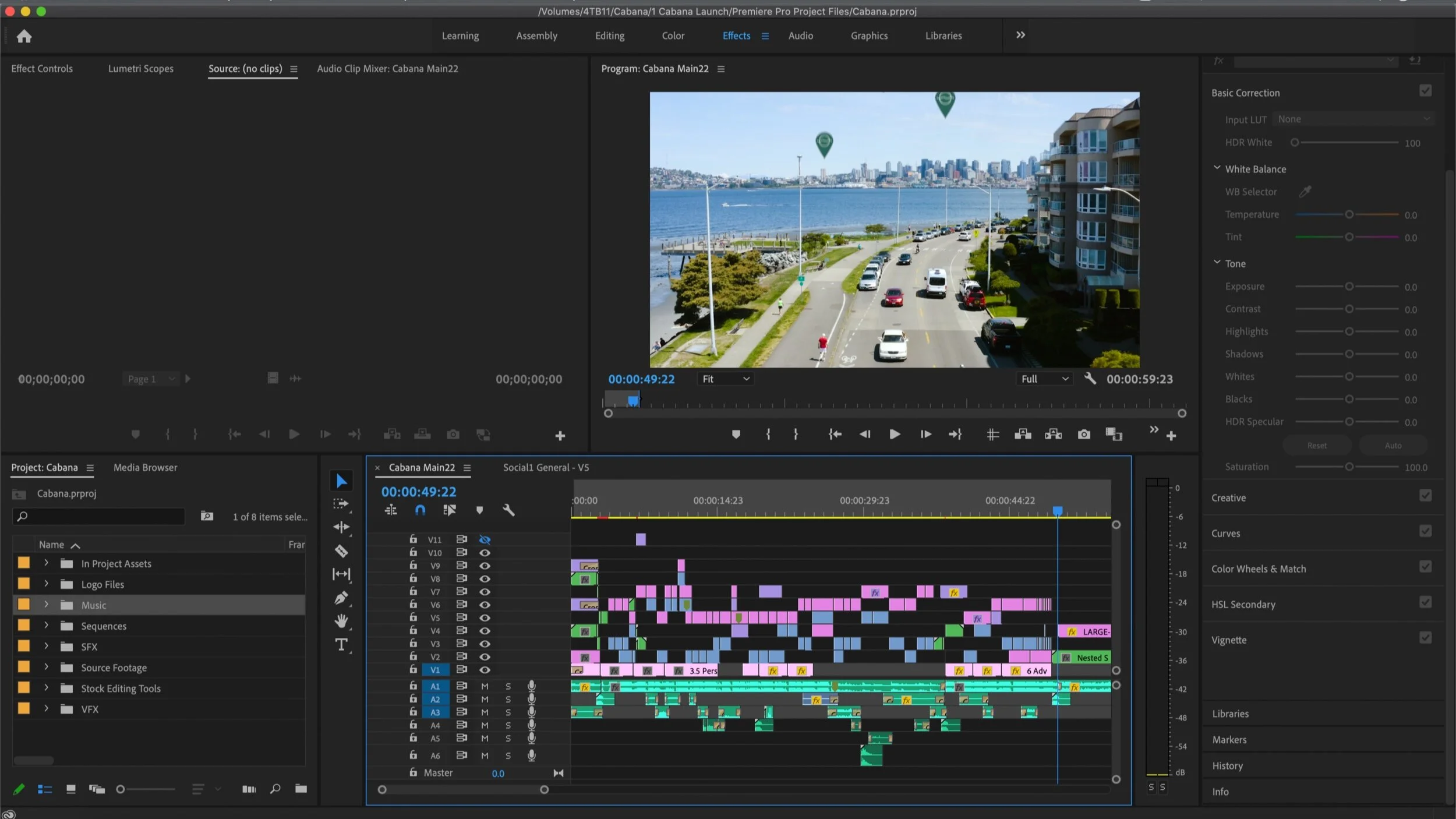The height and width of the screenshot is (819, 1456).
Task: Click the project search field
Action: [98, 516]
